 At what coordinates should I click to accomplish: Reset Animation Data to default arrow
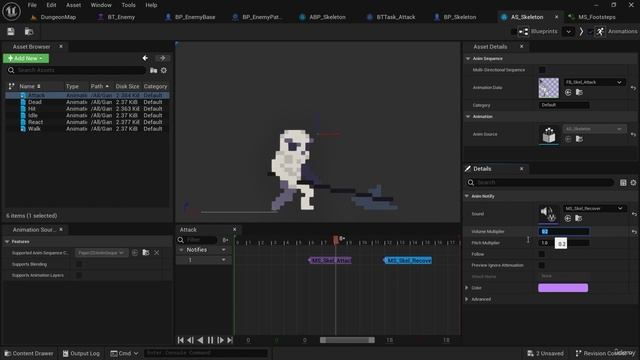pyautogui.click(x=633, y=88)
